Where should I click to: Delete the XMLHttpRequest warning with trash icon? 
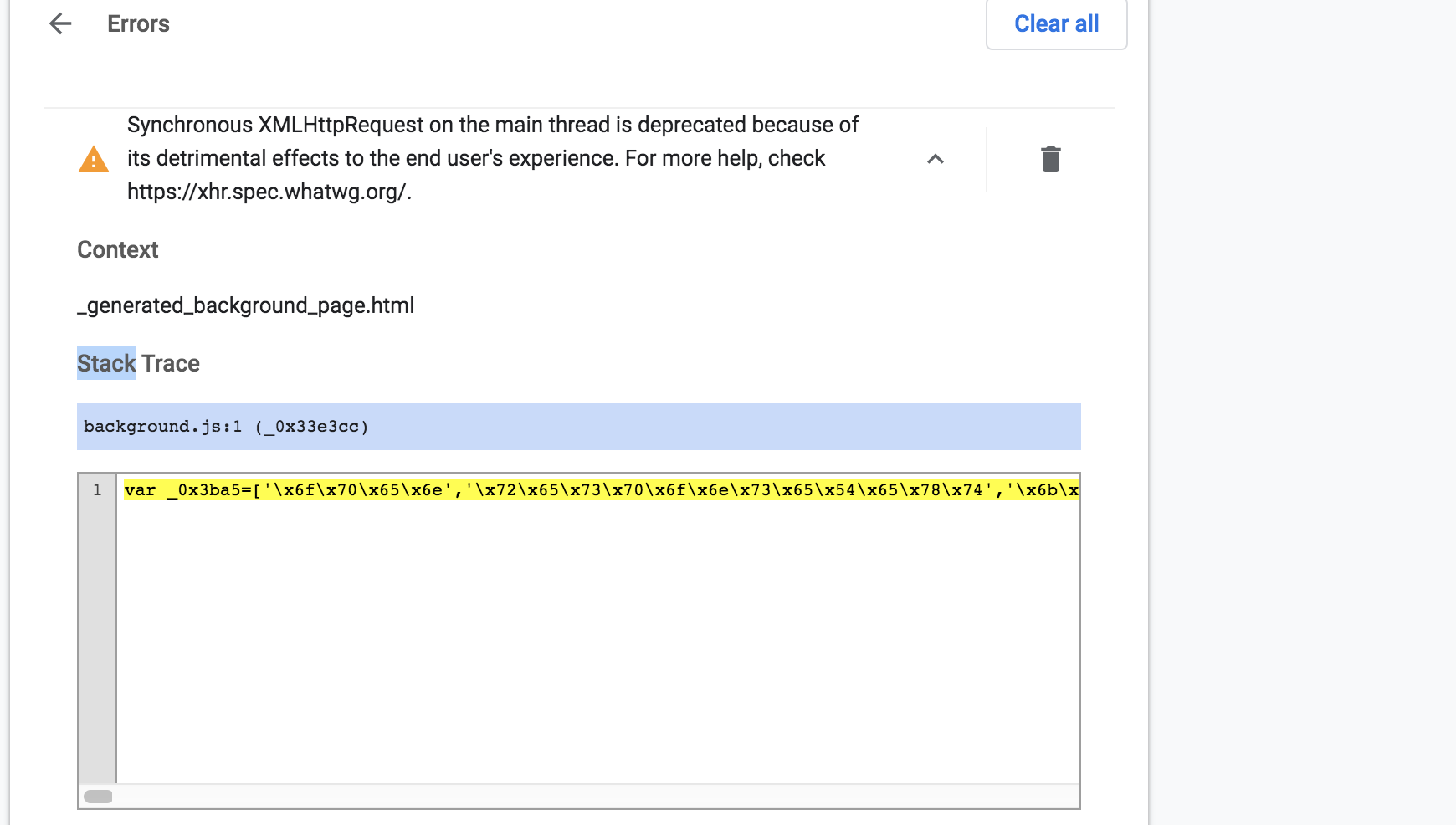(x=1050, y=159)
